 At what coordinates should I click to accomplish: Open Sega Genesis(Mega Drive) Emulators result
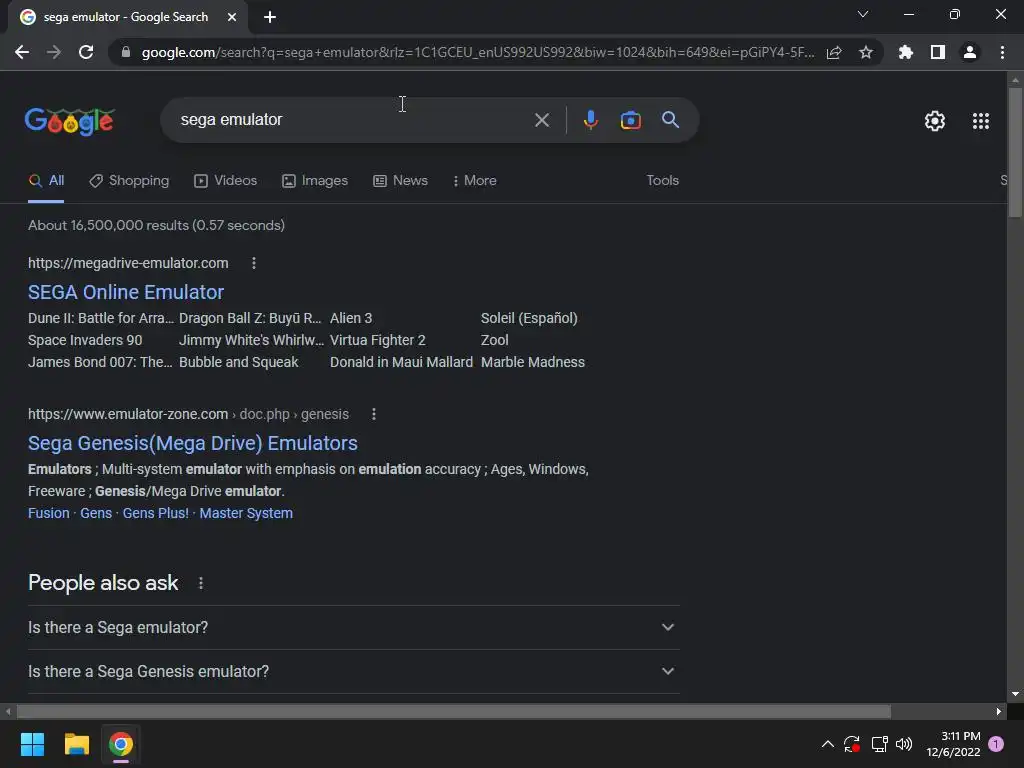point(193,443)
